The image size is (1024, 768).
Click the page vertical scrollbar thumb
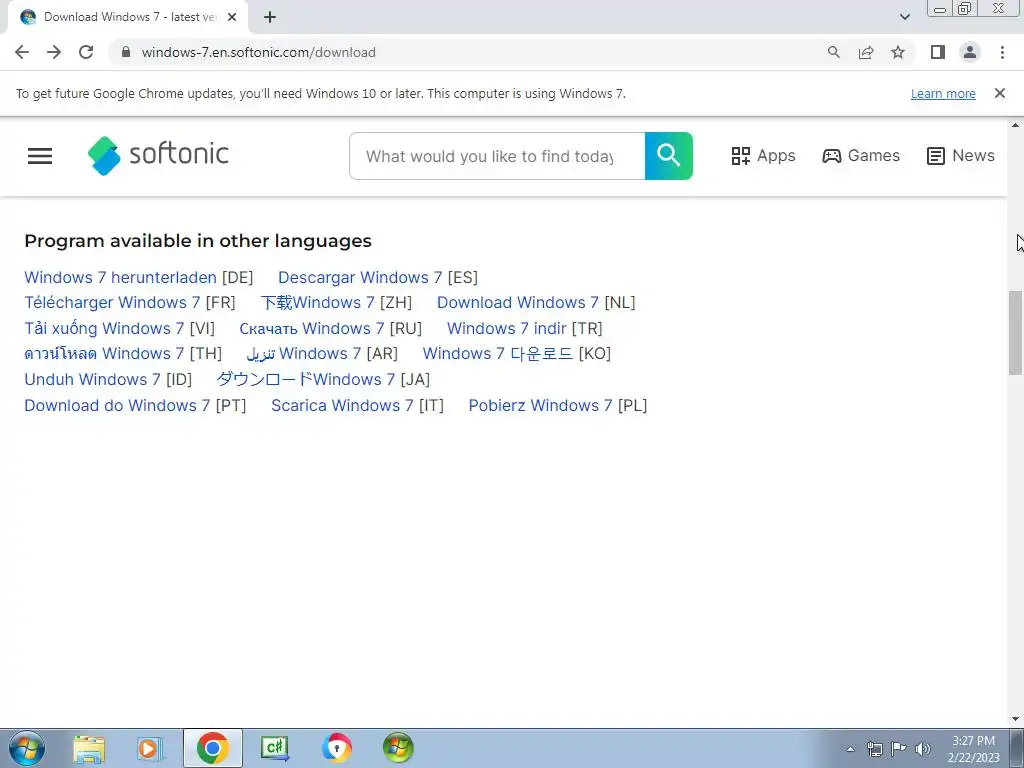[x=1015, y=332]
